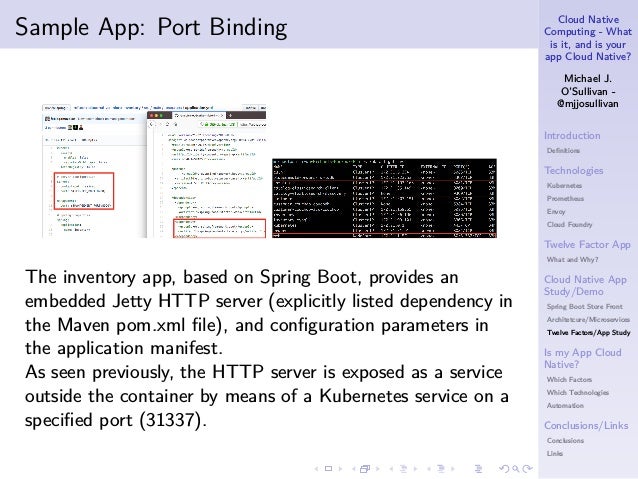Viewport: 638px width, 479px height.
Task: Click the presentation title in sidebar
Action: [x=588, y=38]
